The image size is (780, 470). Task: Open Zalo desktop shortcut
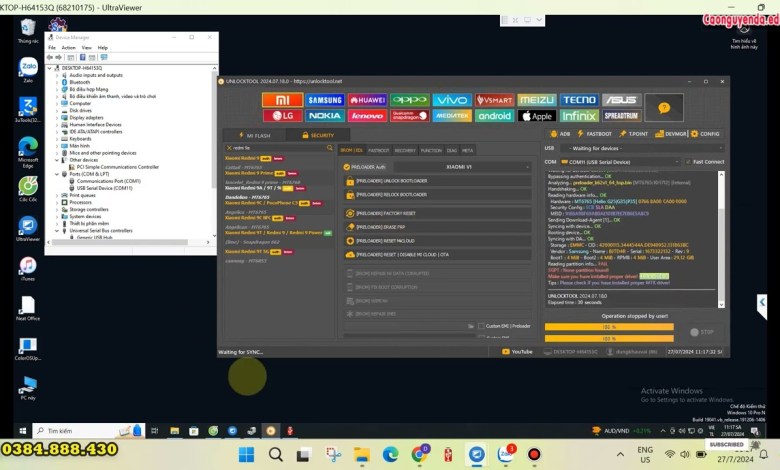[28, 70]
